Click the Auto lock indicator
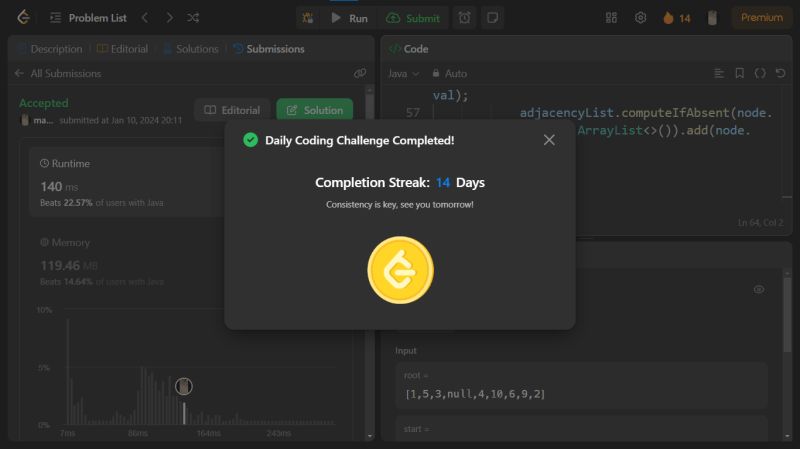This screenshot has height=449, width=800. 449,73
